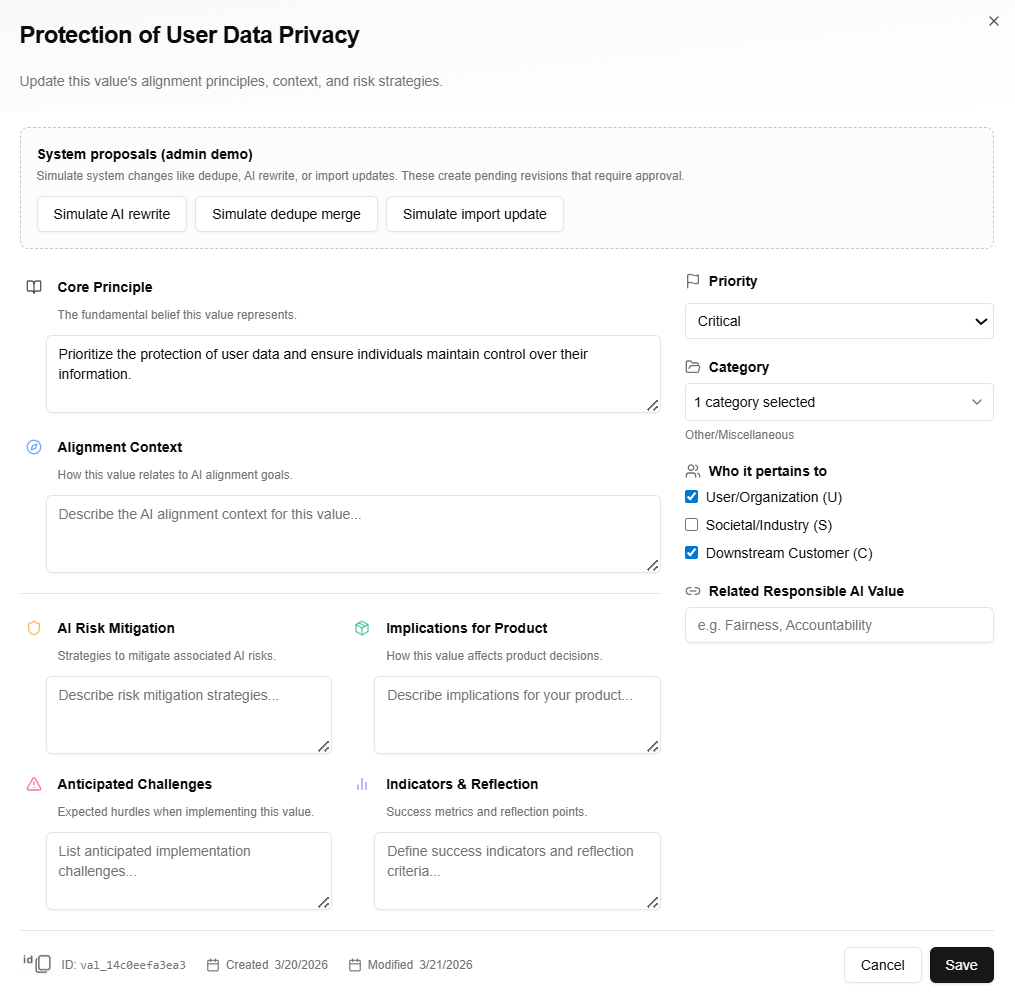Enable the Societal/Industry (S) checkbox
The image size is (1015, 1005).
pyautogui.click(x=692, y=525)
